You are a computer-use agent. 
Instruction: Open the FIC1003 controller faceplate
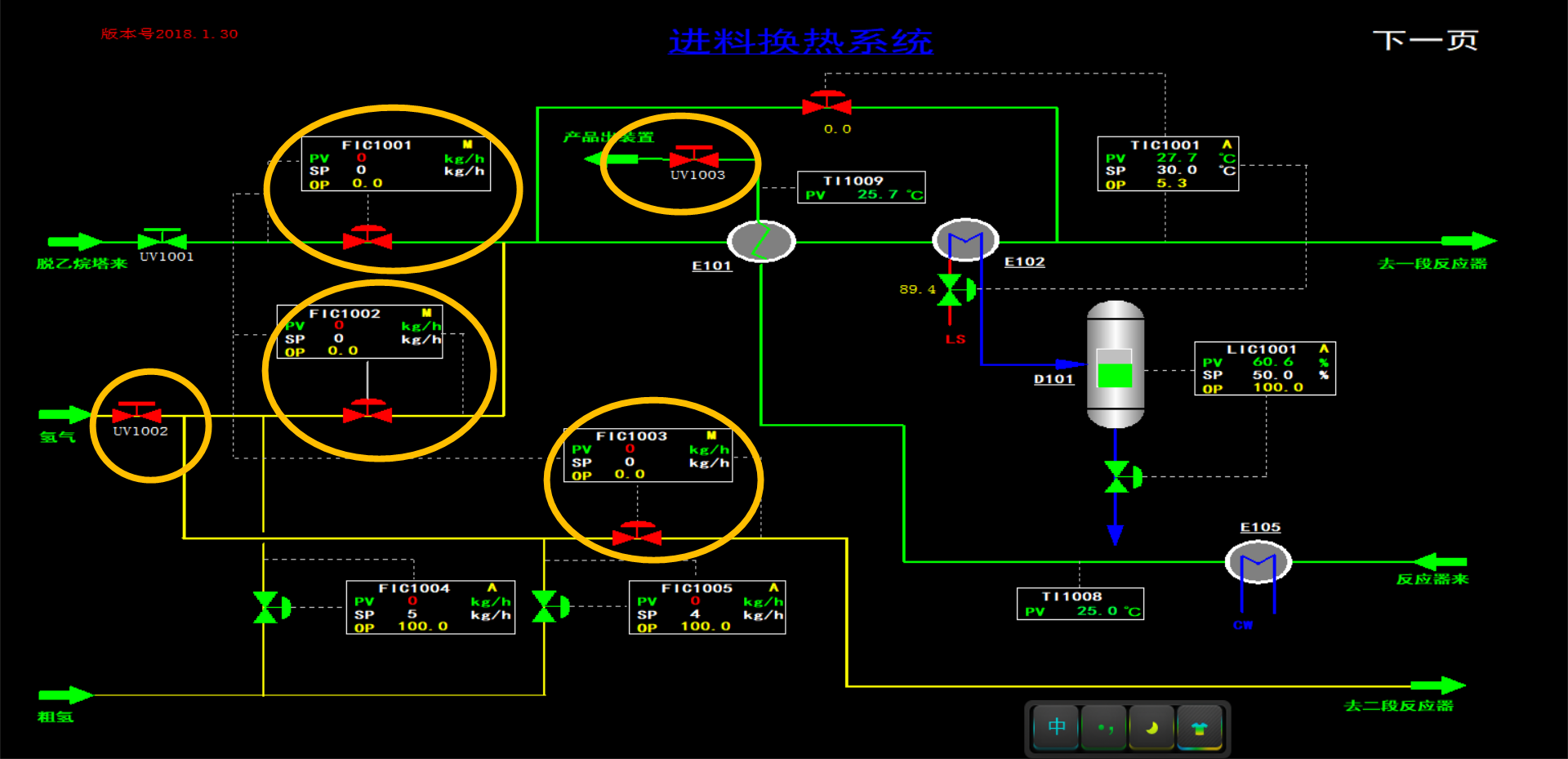(648, 455)
